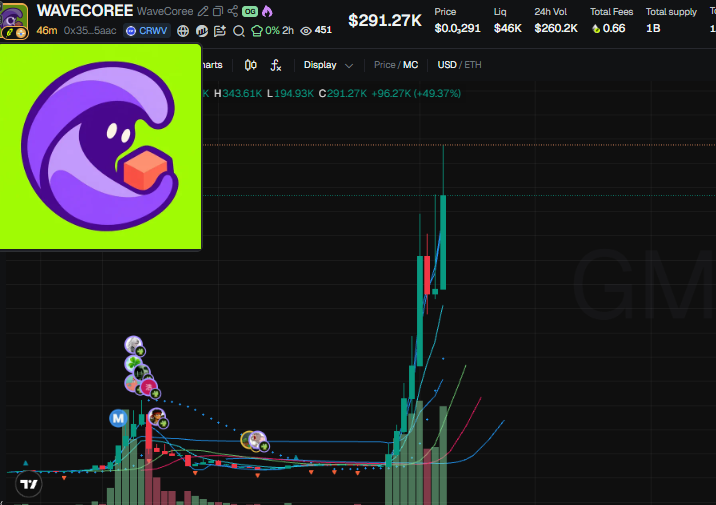Click the blue M marker on chart
716x505 pixels.
click(x=118, y=418)
